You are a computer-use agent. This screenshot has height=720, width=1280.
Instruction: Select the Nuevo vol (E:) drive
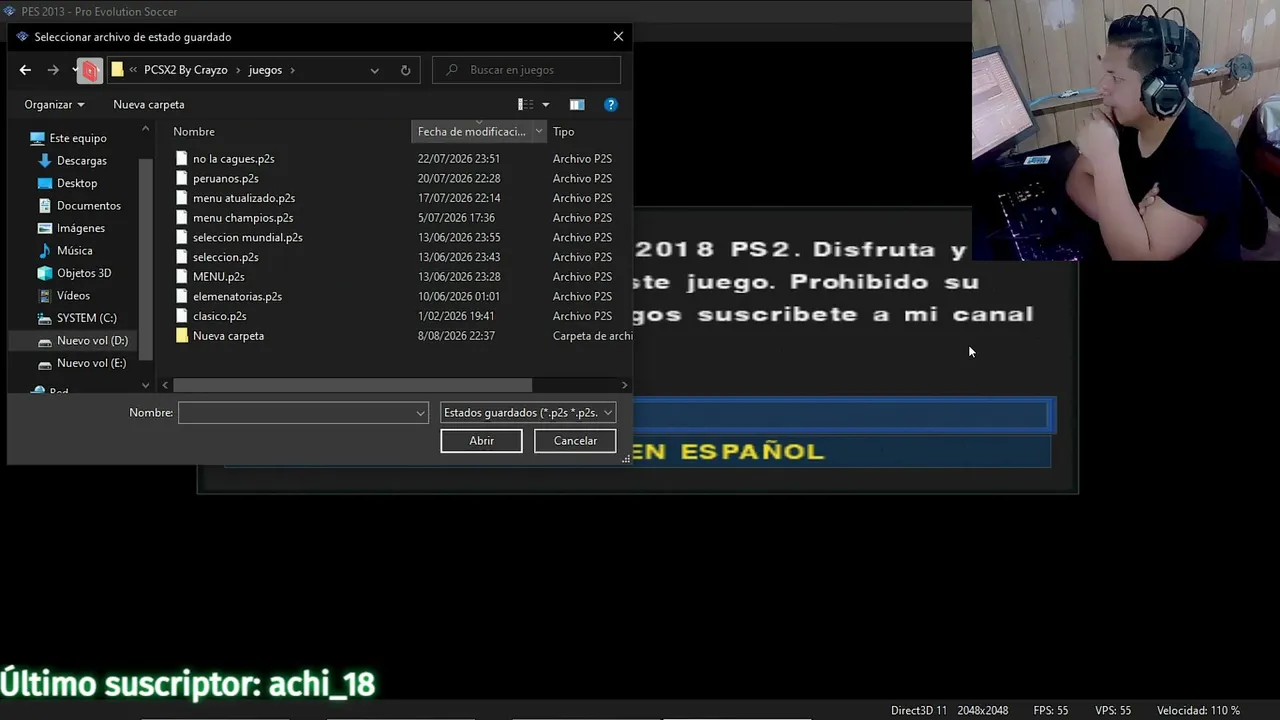point(91,363)
